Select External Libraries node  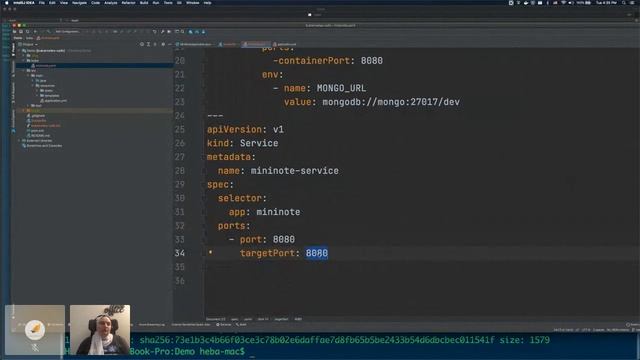pyautogui.click(x=37, y=141)
